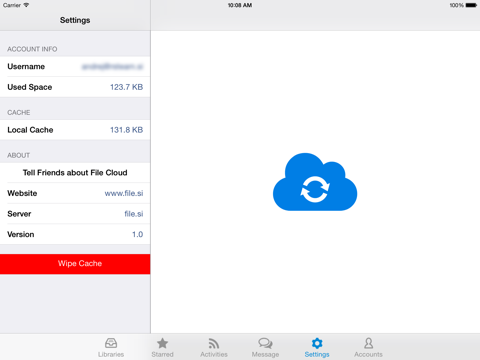The height and width of the screenshot is (360, 480).
Task: Open the Libraries tab
Action: (111, 347)
